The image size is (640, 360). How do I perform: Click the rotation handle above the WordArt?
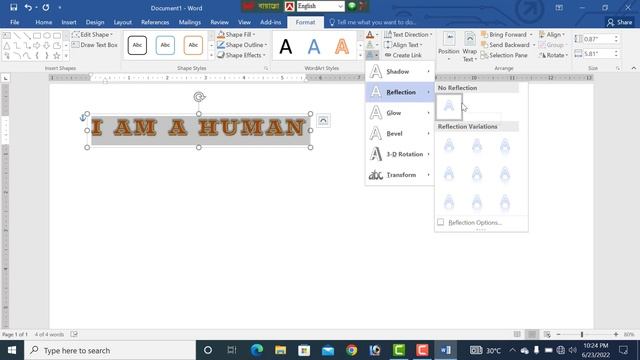coord(199,97)
